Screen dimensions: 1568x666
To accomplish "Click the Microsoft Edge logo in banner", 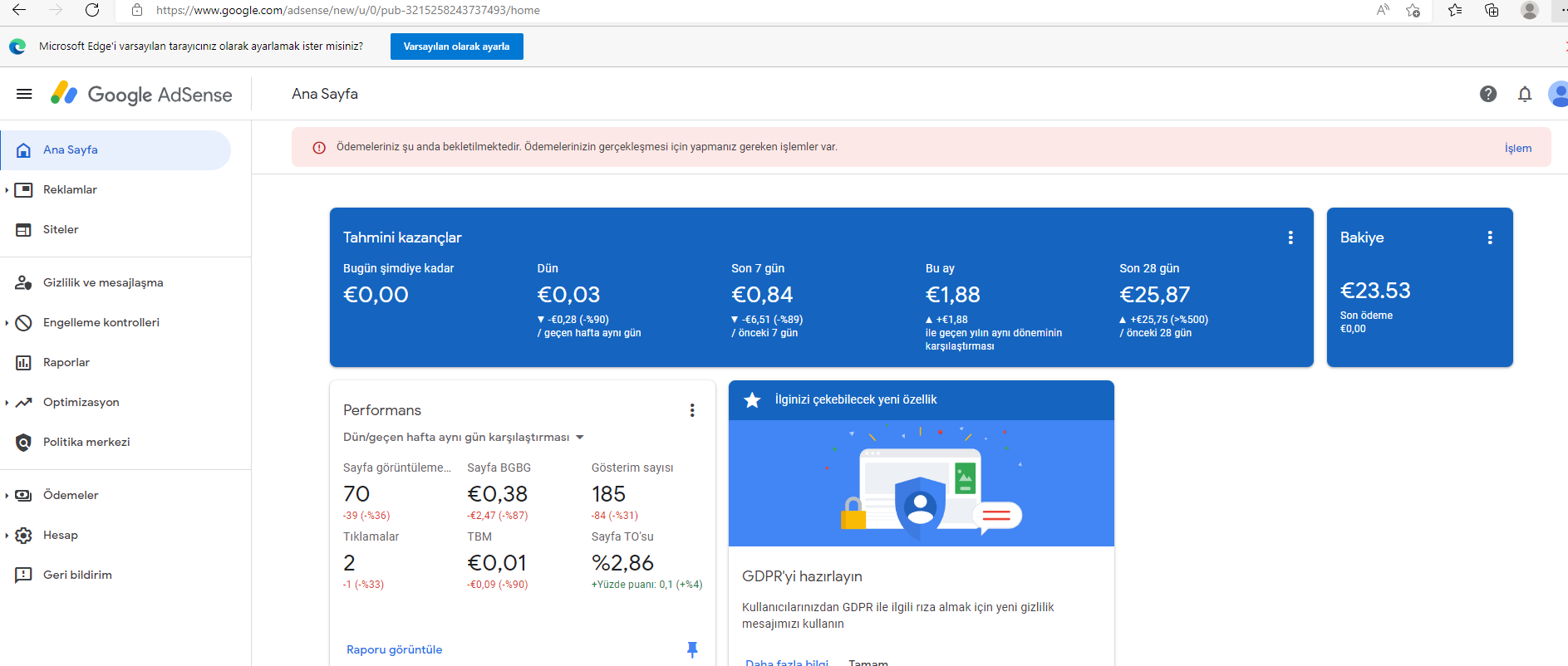I will [17, 47].
